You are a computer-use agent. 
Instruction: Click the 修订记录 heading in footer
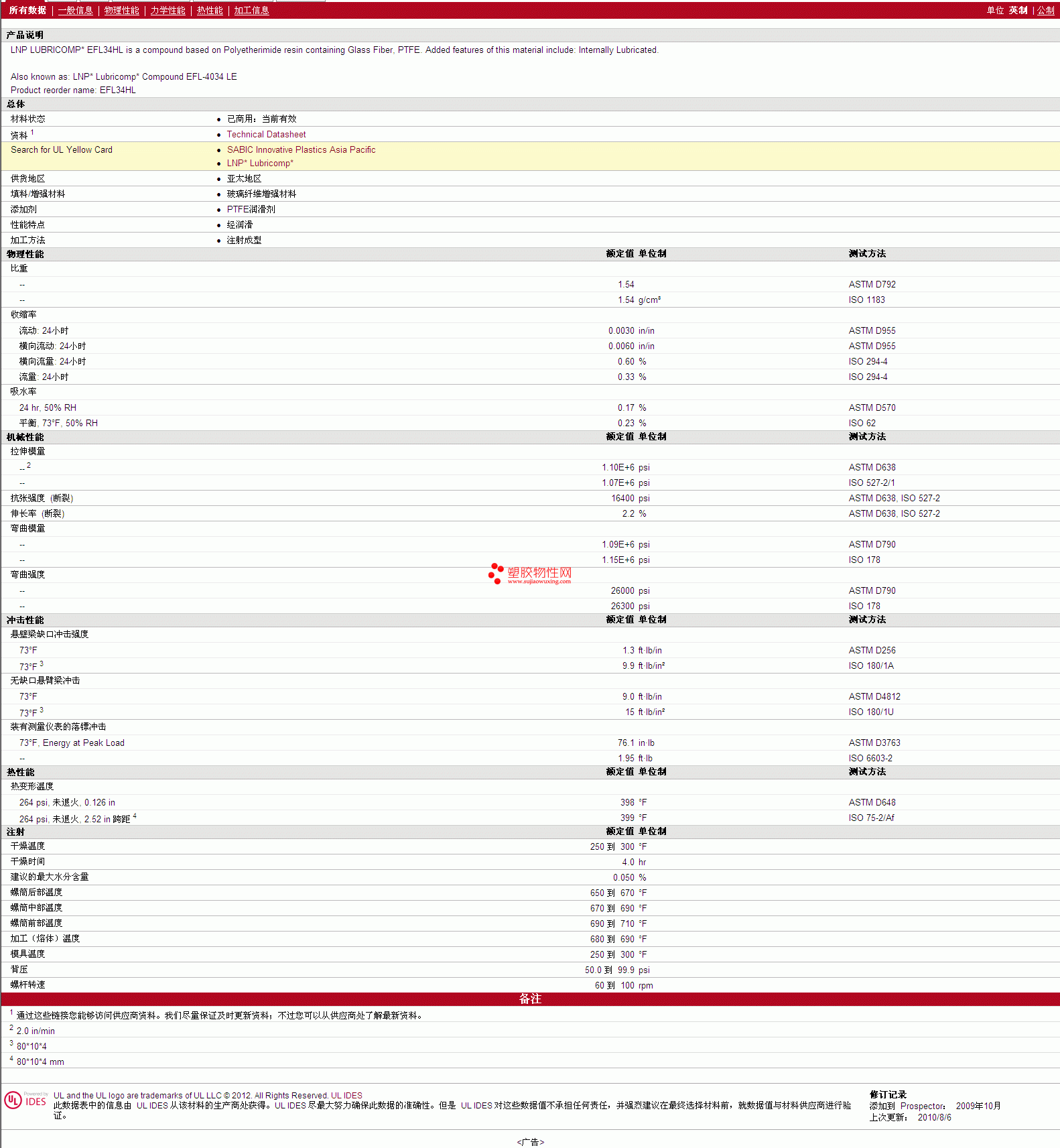(888, 1095)
